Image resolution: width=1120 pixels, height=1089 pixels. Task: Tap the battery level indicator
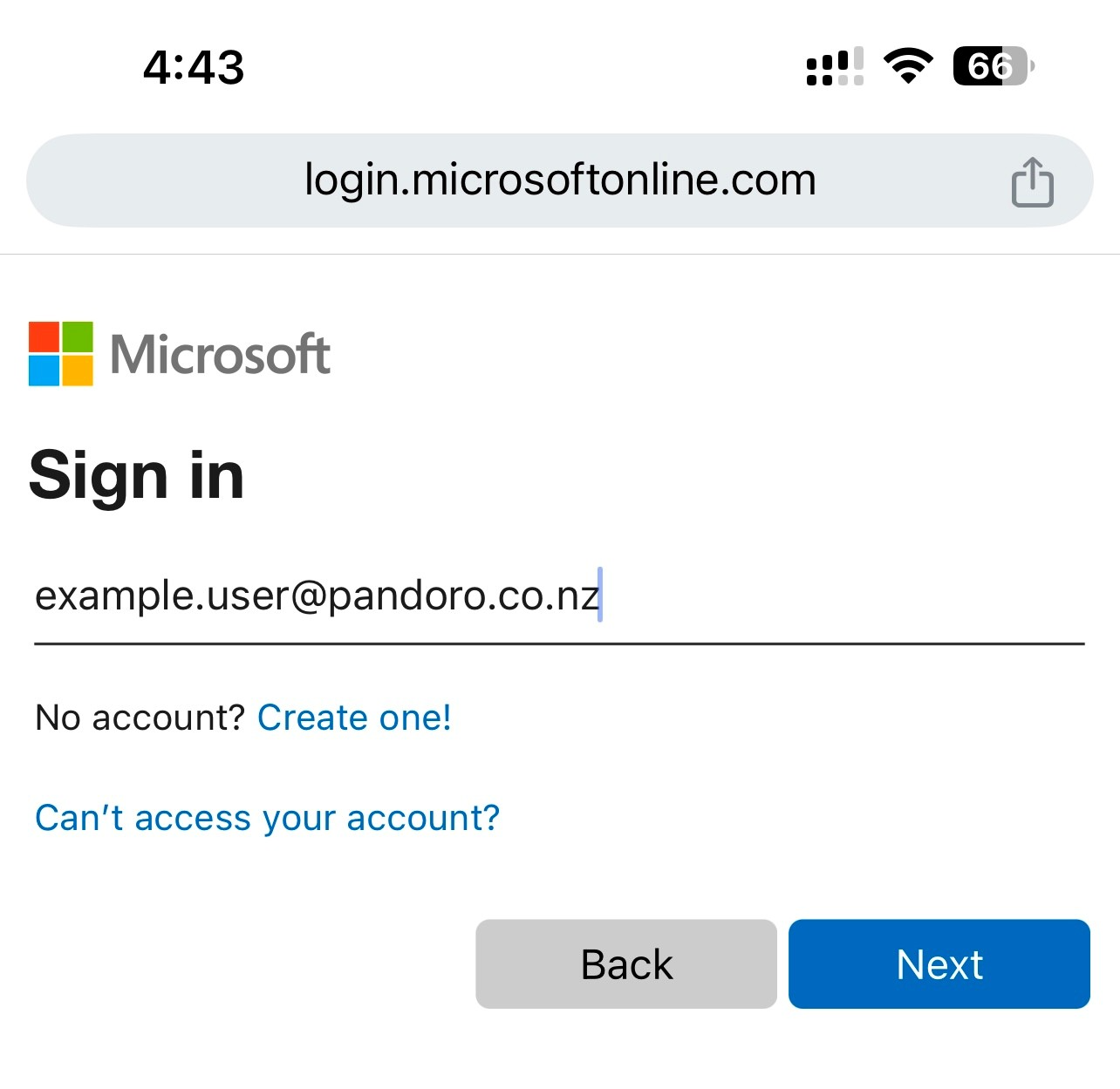point(993,66)
